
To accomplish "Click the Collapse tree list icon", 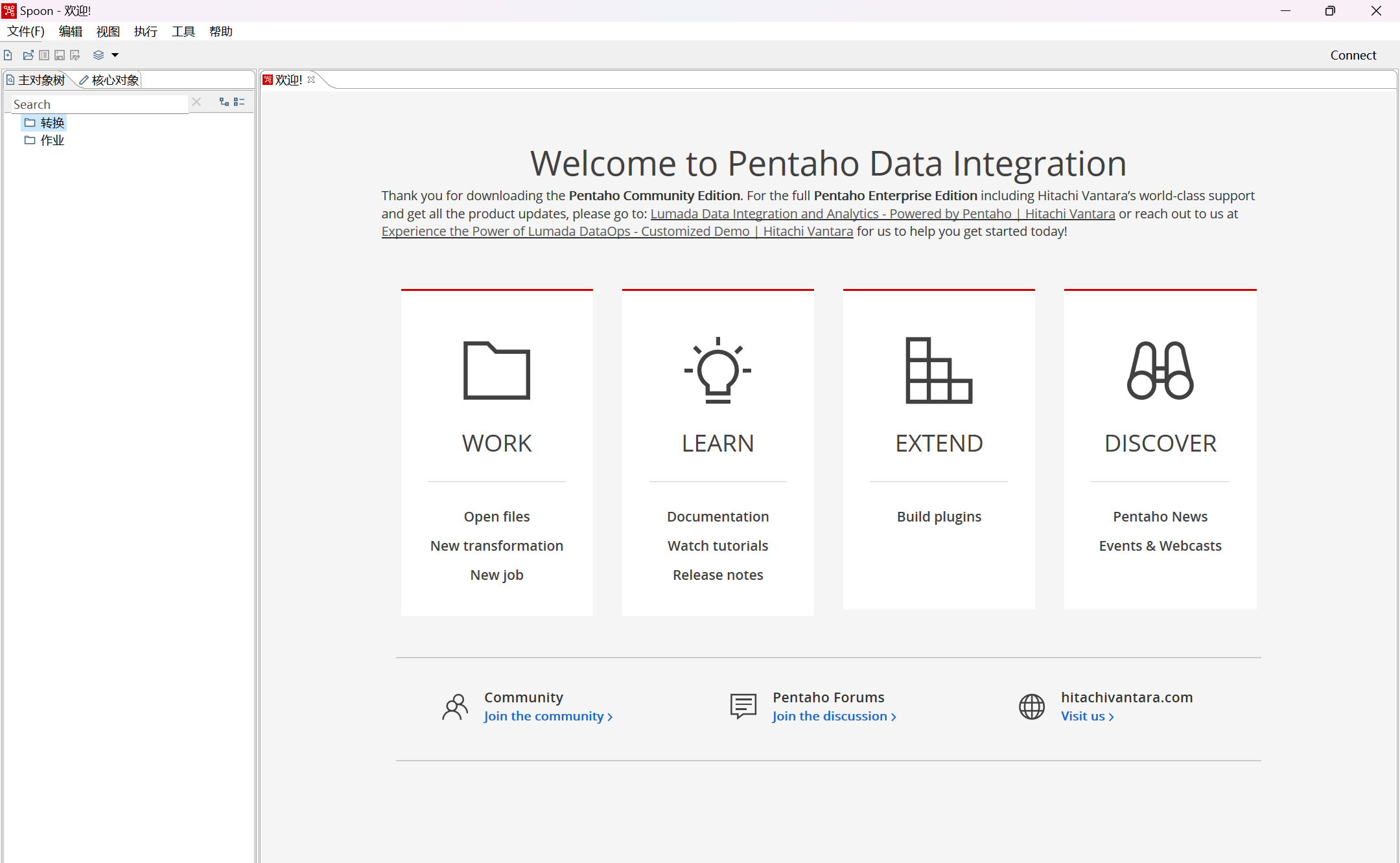I will coord(239,102).
